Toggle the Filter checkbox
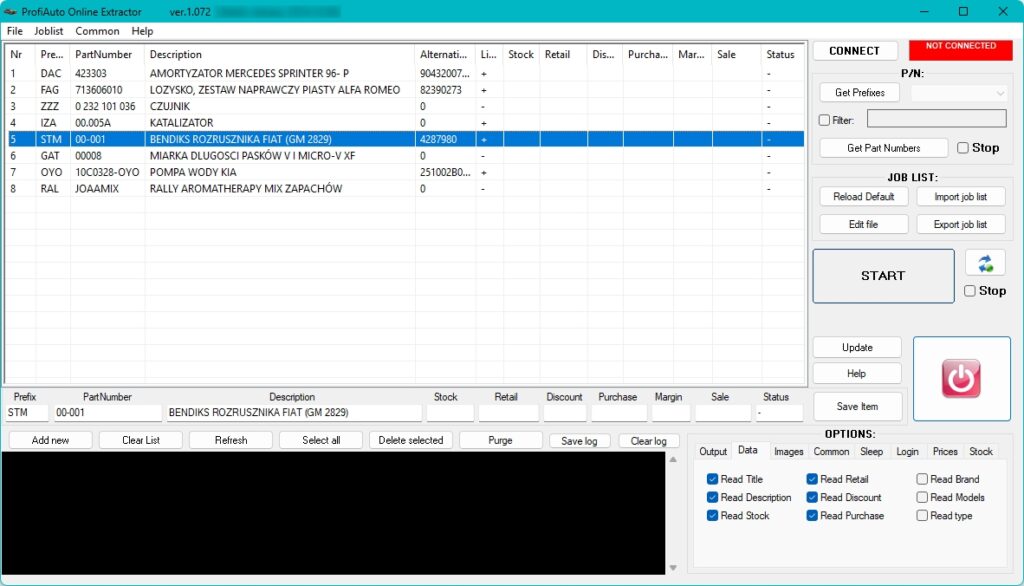This screenshot has width=1024, height=586. (824, 120)
